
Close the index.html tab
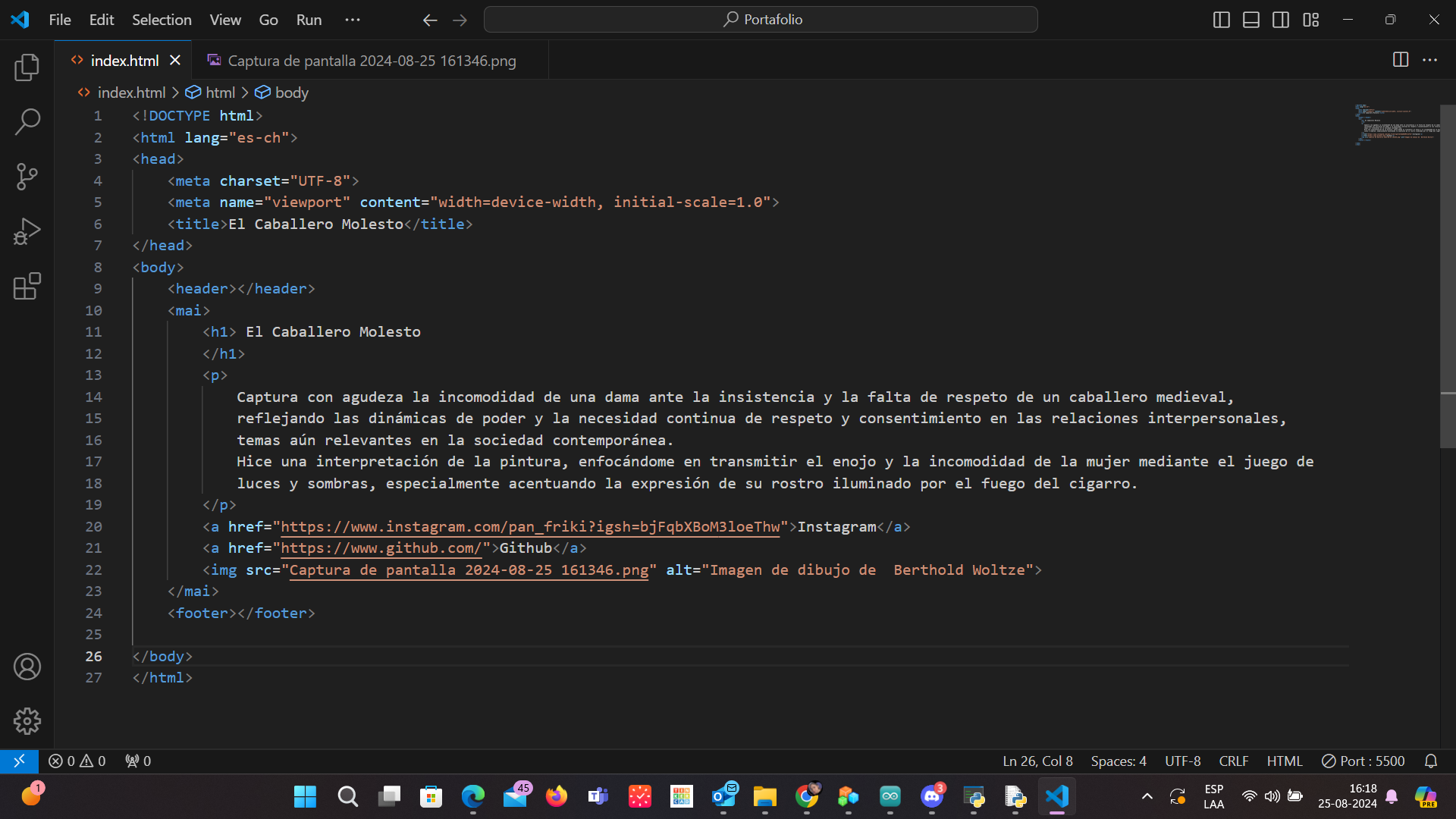point(175,60)
